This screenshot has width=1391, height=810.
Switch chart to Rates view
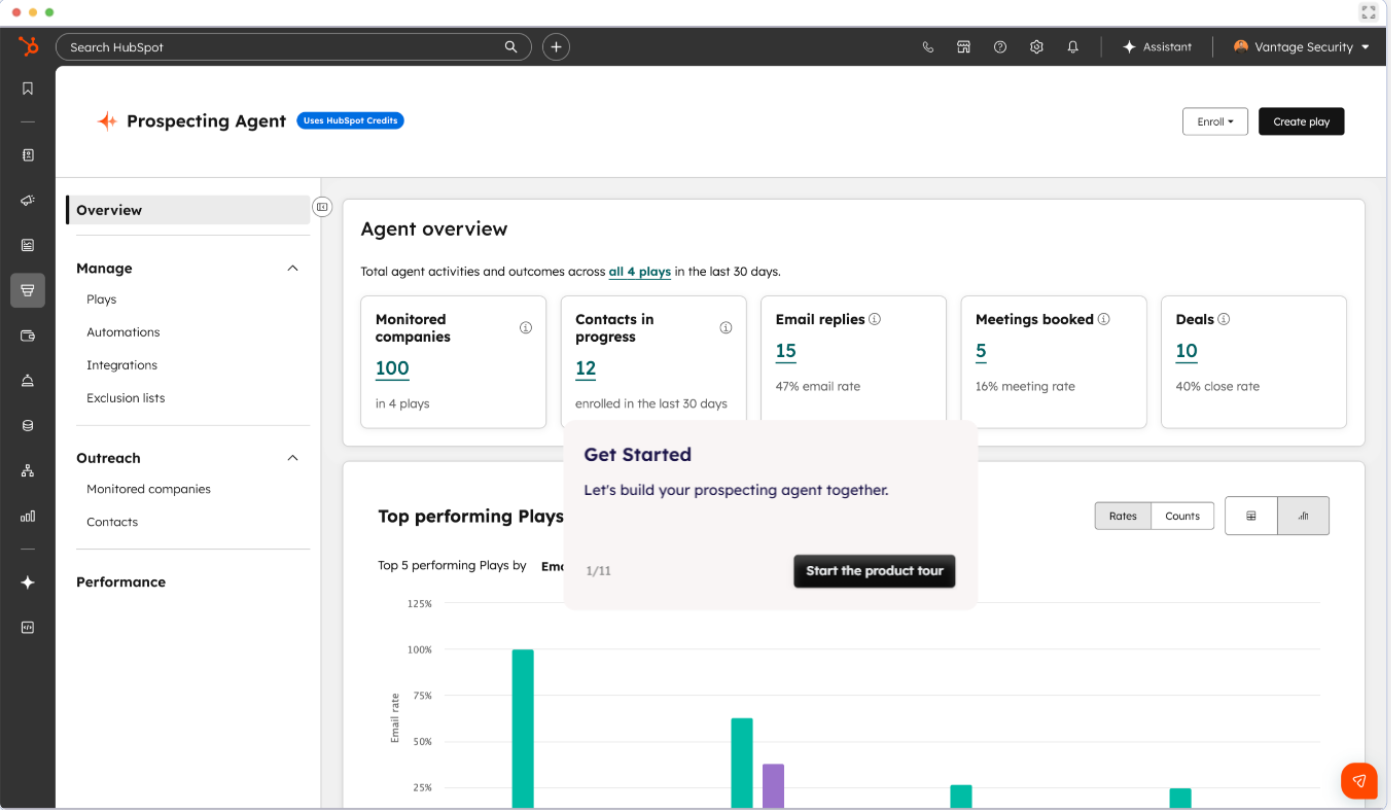1123,516
